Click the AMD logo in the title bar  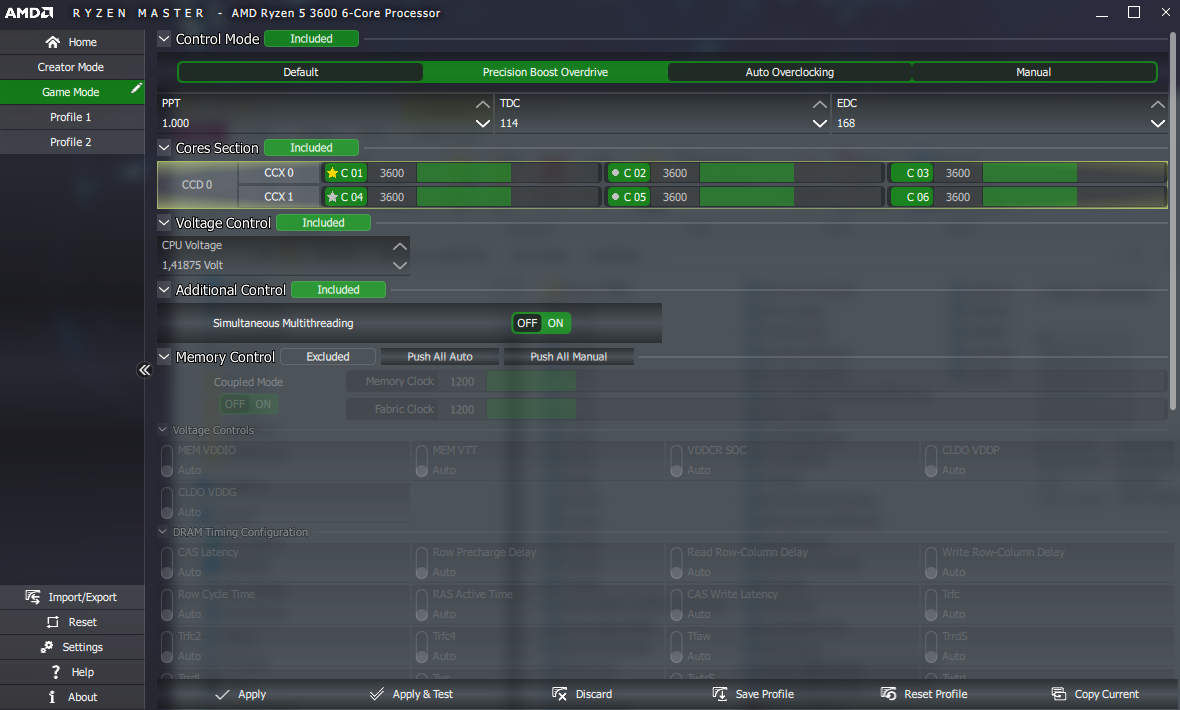pyautogui.click(x=29, y=13)
